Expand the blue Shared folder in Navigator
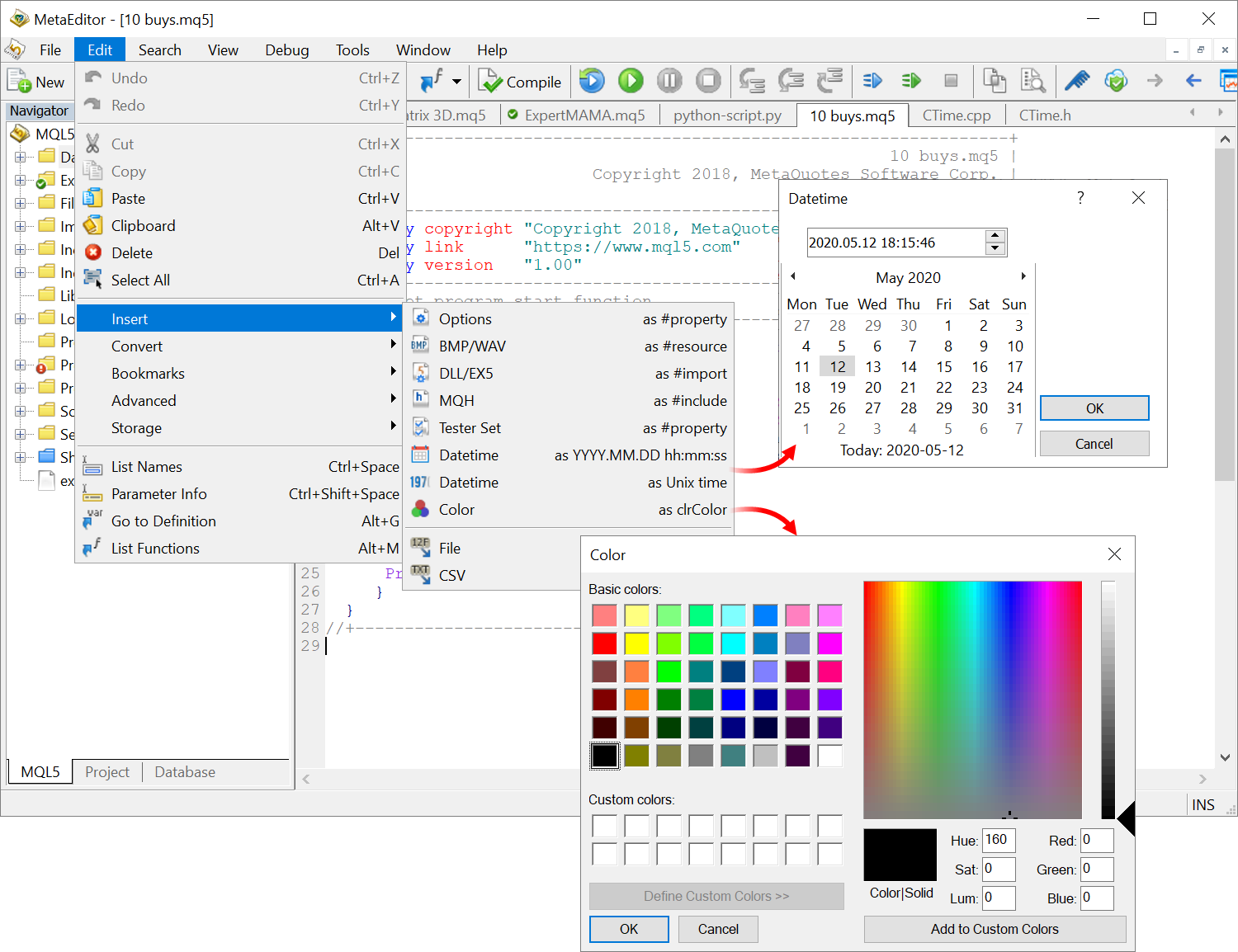The height and width of the screenshot is (952, 1238). click(x=20, y=457)
